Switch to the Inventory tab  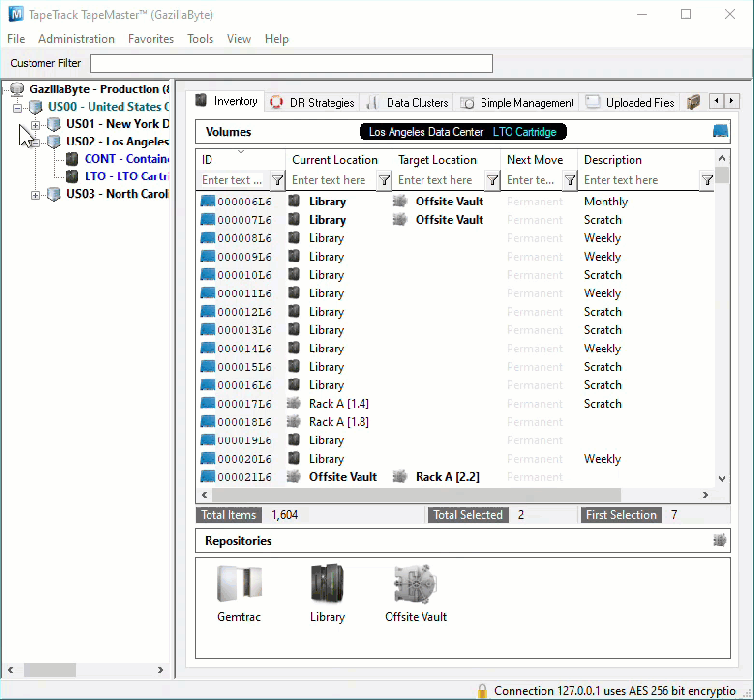[226, 101]
